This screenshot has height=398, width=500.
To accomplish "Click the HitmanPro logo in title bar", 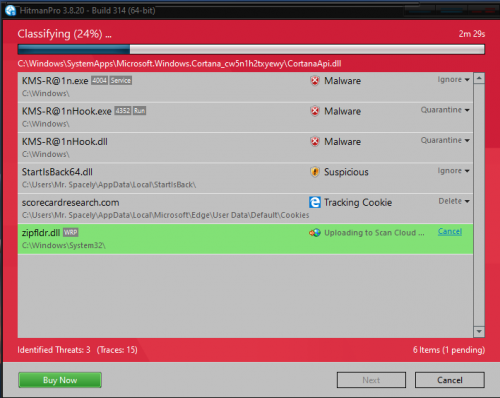I will pyautogui.click(x=10, y=10).
